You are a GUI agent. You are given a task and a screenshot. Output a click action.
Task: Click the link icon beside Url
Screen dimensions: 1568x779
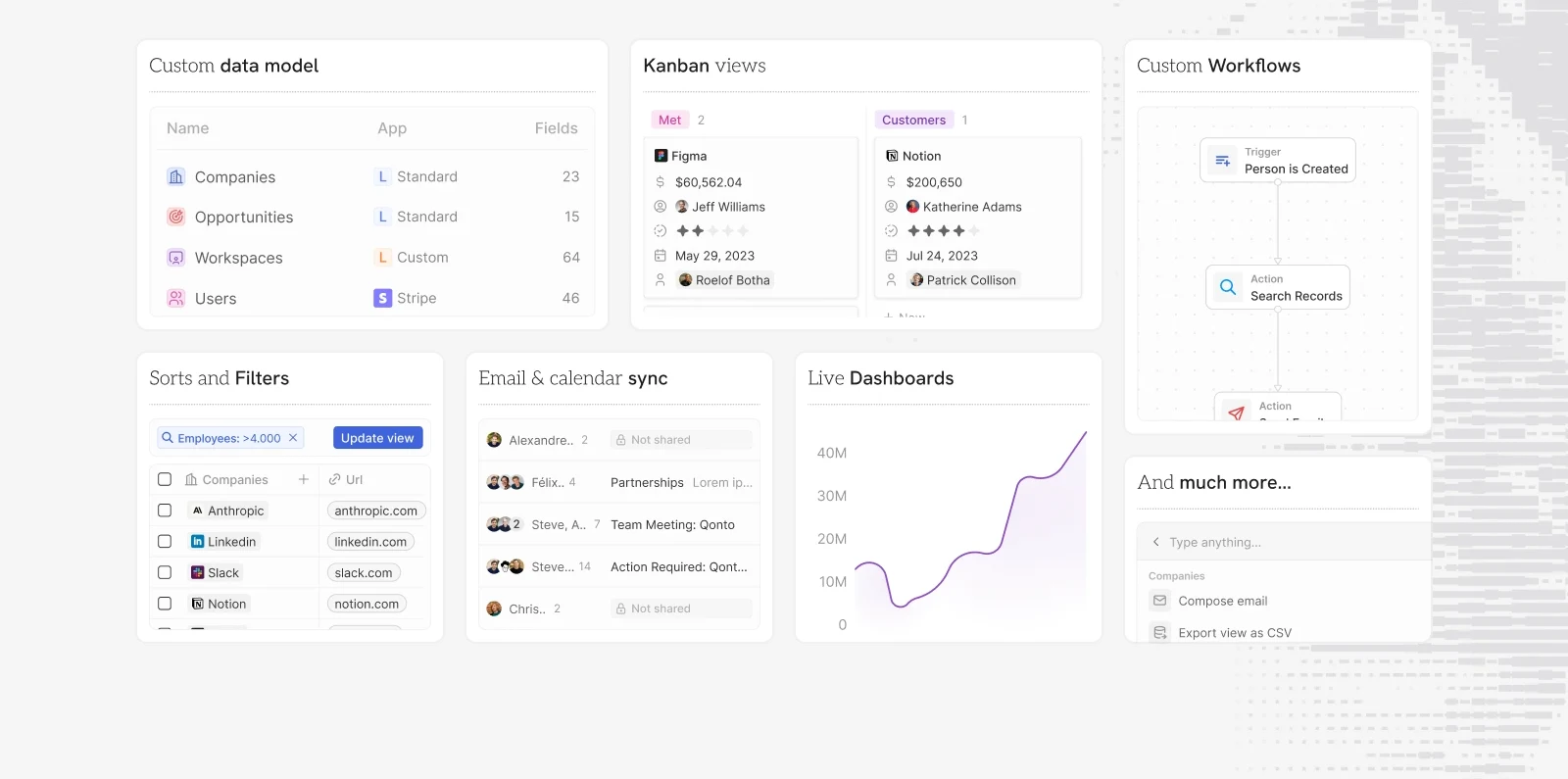(335, 479)
